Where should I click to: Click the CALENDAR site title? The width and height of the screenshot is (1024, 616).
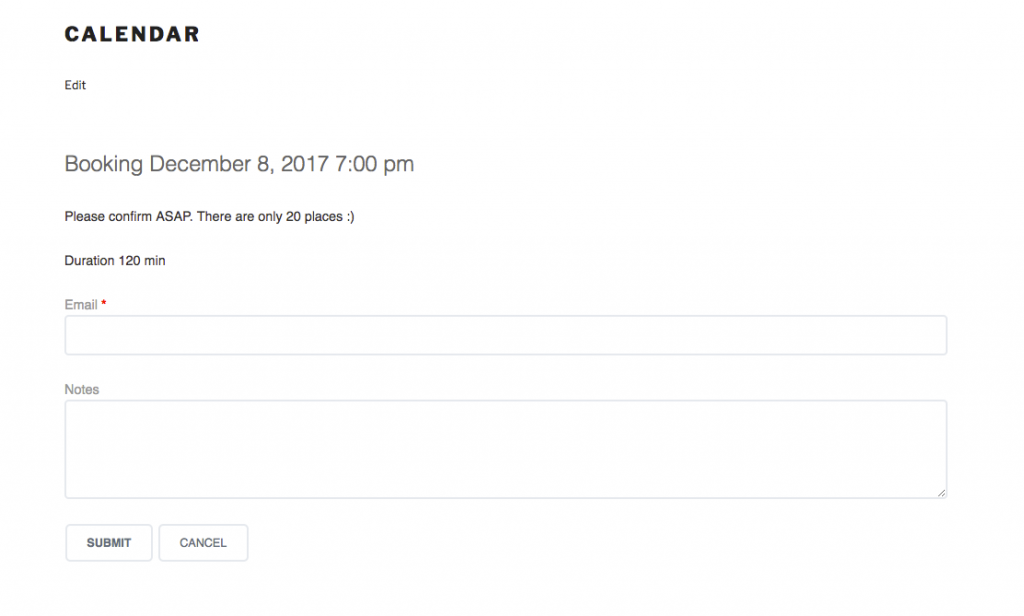132,35
